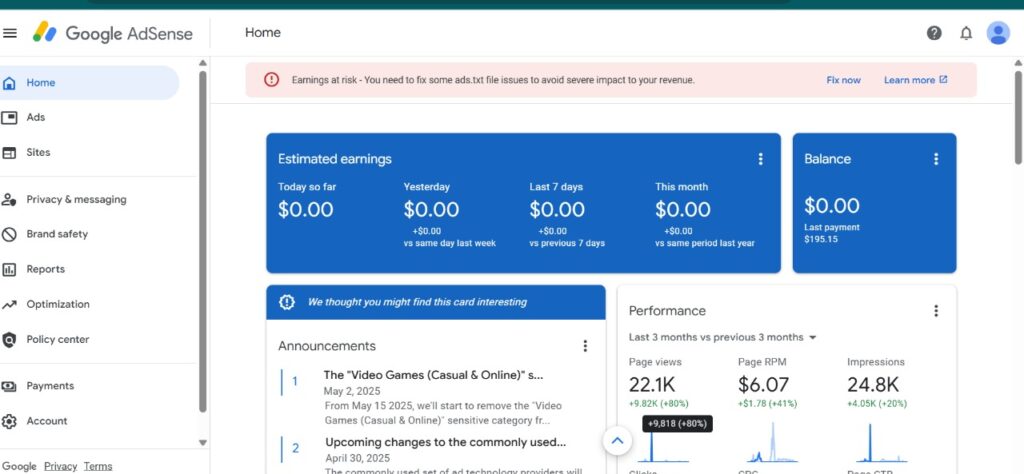
Task: Click the Page RPM sparkline chart
Action: pos(773,443)
